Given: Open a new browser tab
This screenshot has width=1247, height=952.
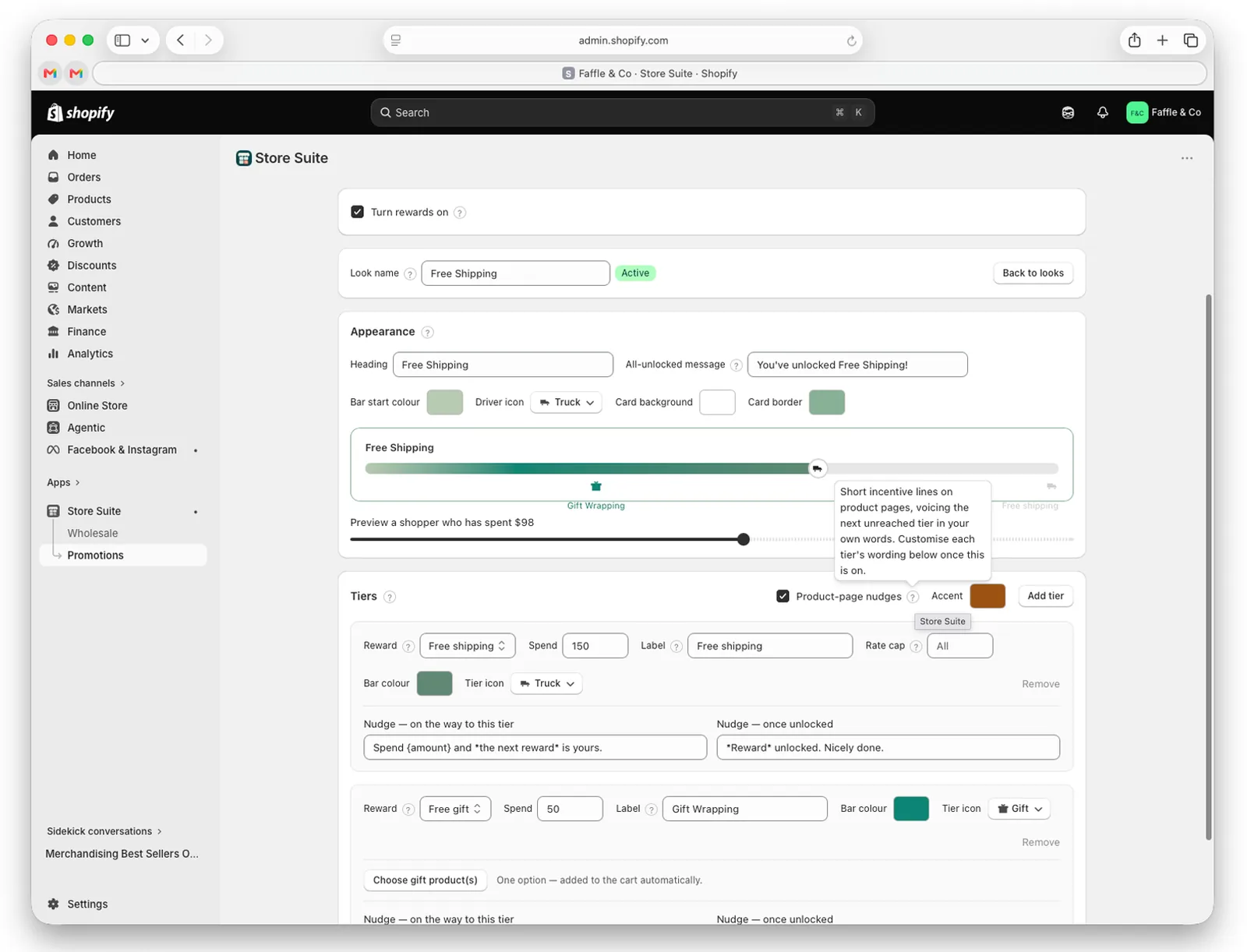Looking at the screenshot, I should [x=1162, y=41].
